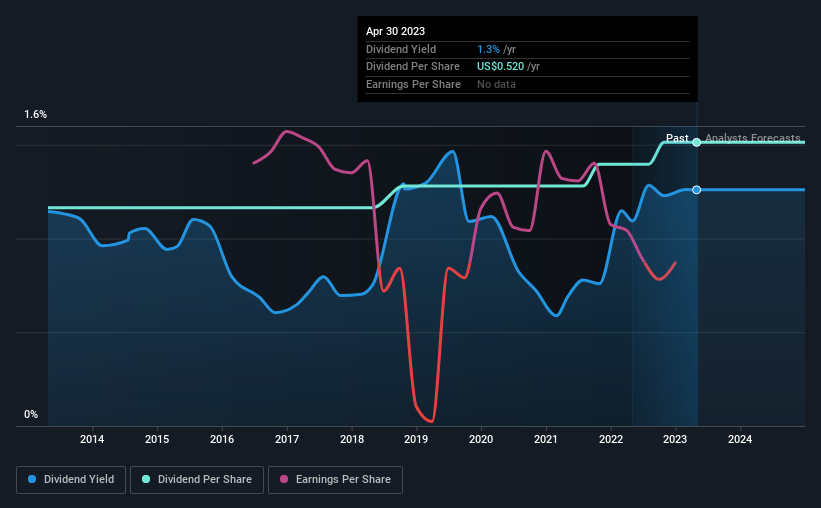Viewport: 821px width, 508px height.
Task: Click the pink Earnings Per Share legend dot
Action: click(x=284, y=479)
